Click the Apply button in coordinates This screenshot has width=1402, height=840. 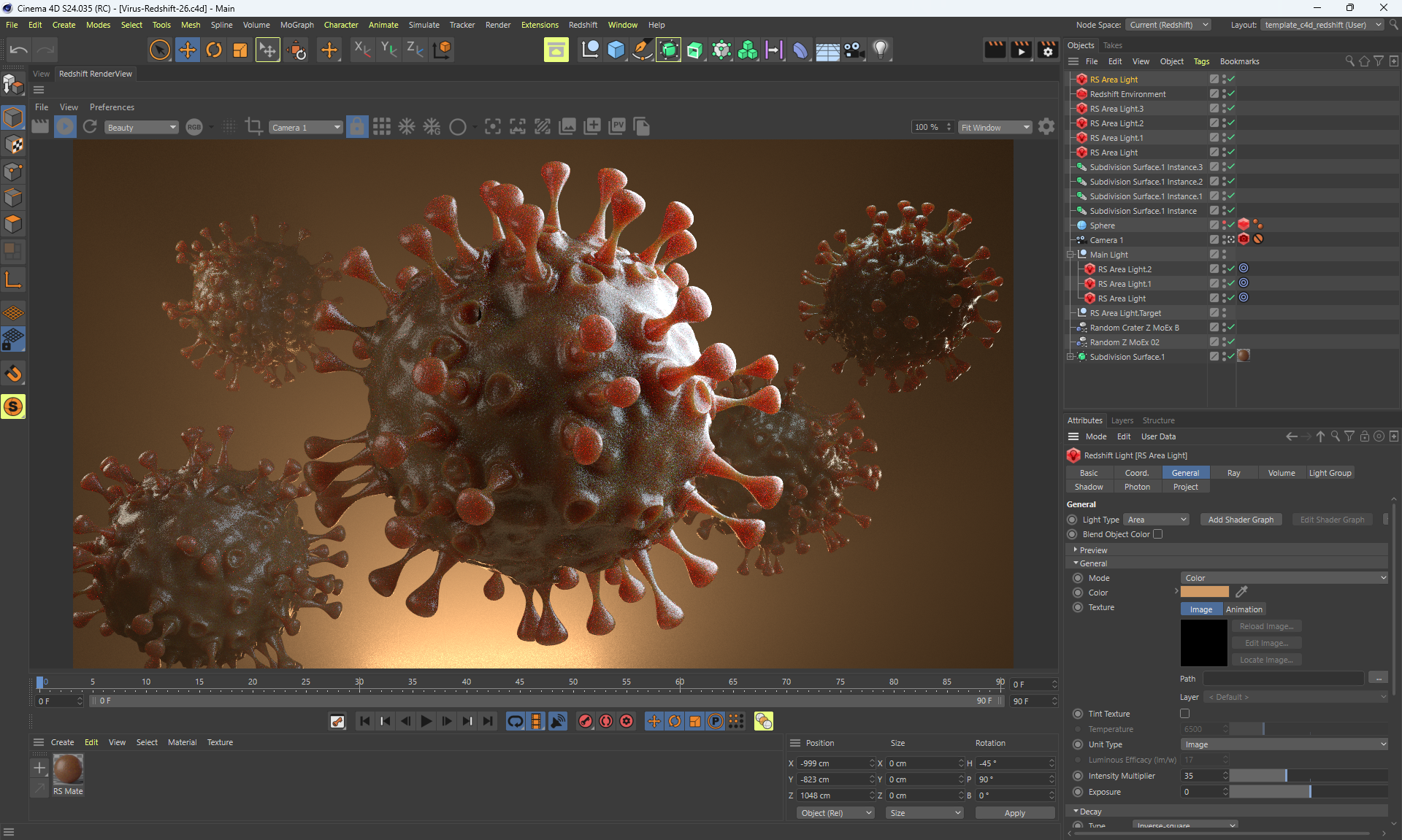pyautogui.click(x=1014, y=813)
